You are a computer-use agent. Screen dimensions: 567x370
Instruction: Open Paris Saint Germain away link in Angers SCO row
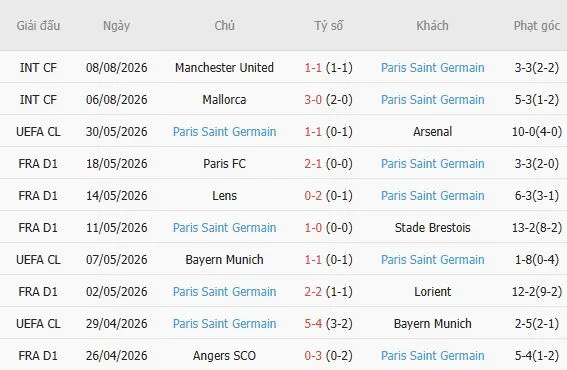[x=432, y=356]
